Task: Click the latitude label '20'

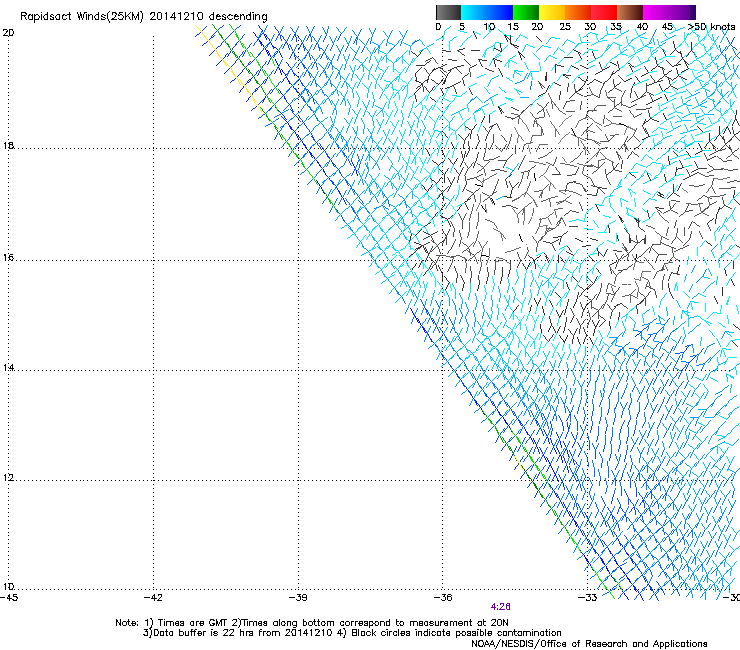Action: click(8, 33)
